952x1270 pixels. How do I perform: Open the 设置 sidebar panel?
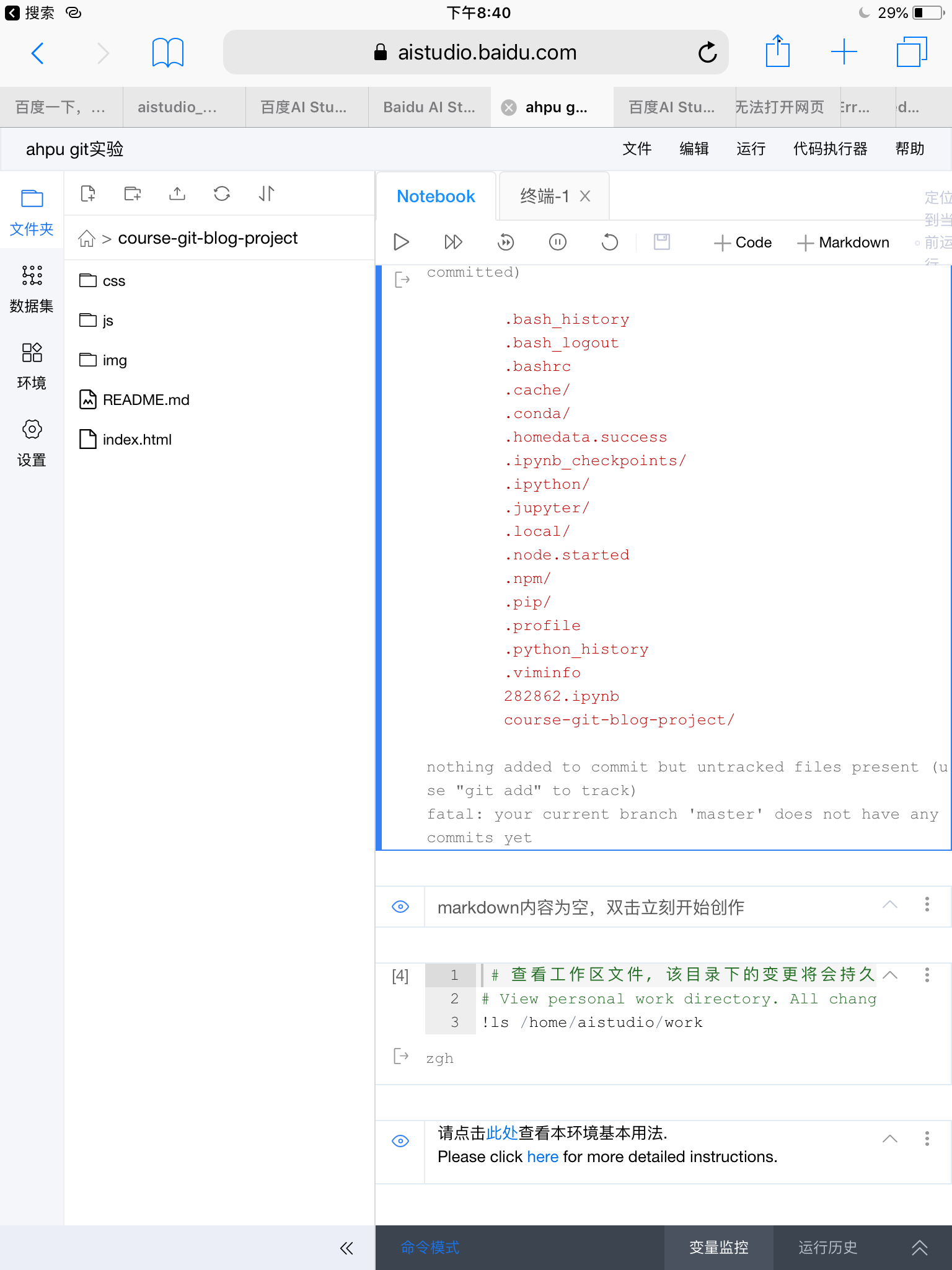pyautogui.click(x=32, y=443)
